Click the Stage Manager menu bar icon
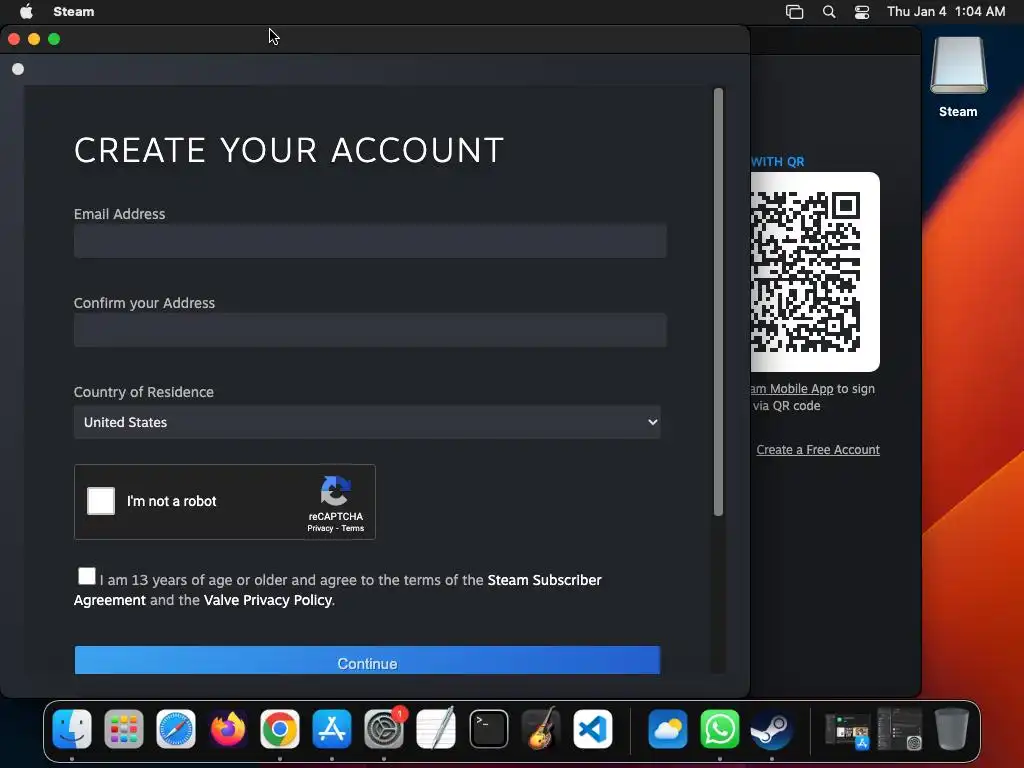The height and width of the screenshot is (768, 1024). [794, 12]
